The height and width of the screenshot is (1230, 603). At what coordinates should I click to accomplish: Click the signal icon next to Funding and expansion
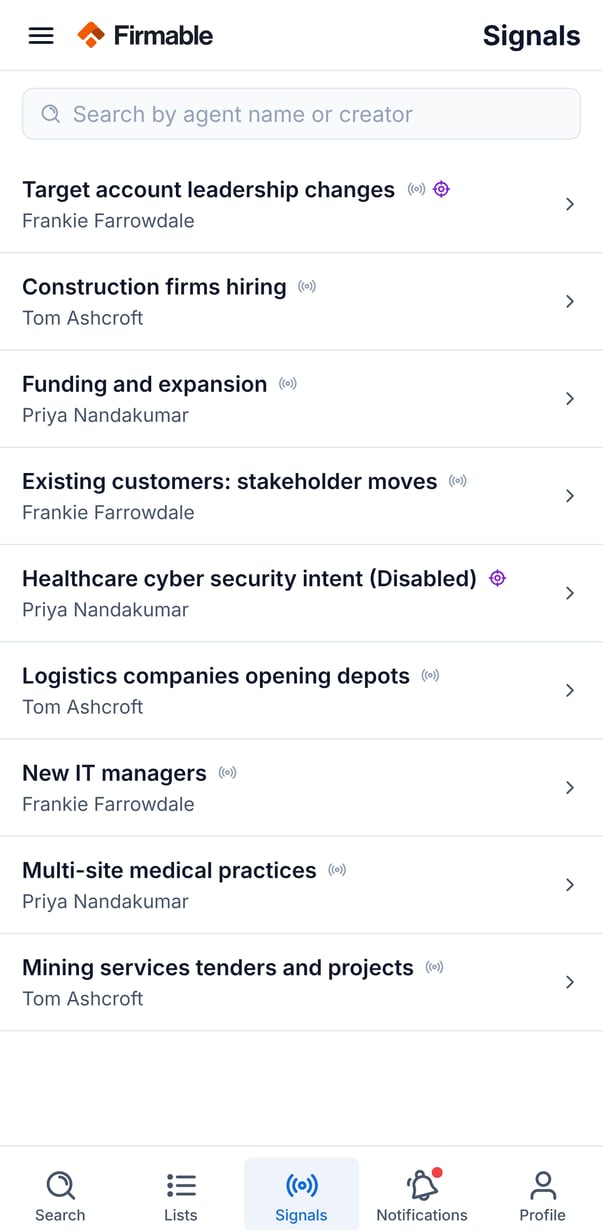(288, 384)
